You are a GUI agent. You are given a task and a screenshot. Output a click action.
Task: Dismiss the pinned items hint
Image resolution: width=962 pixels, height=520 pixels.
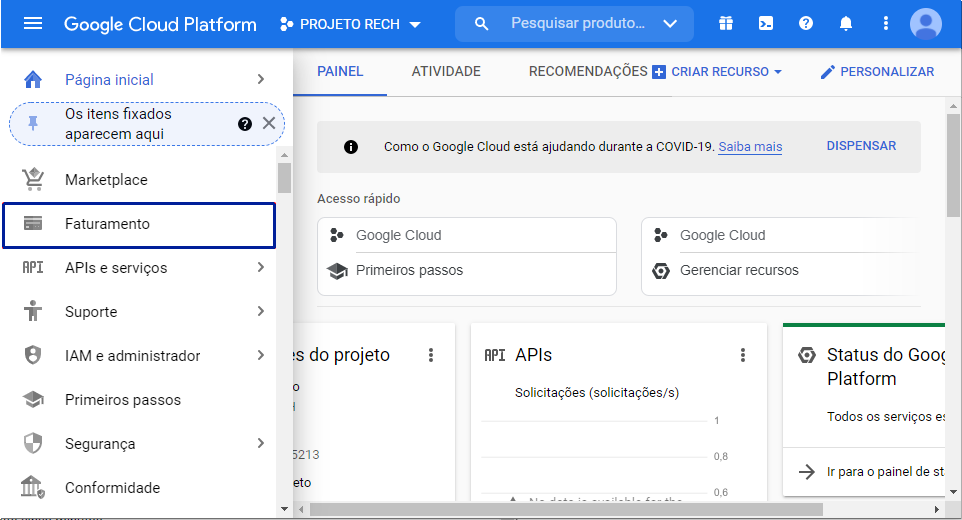pyautogui.click(x=268, y=123)
